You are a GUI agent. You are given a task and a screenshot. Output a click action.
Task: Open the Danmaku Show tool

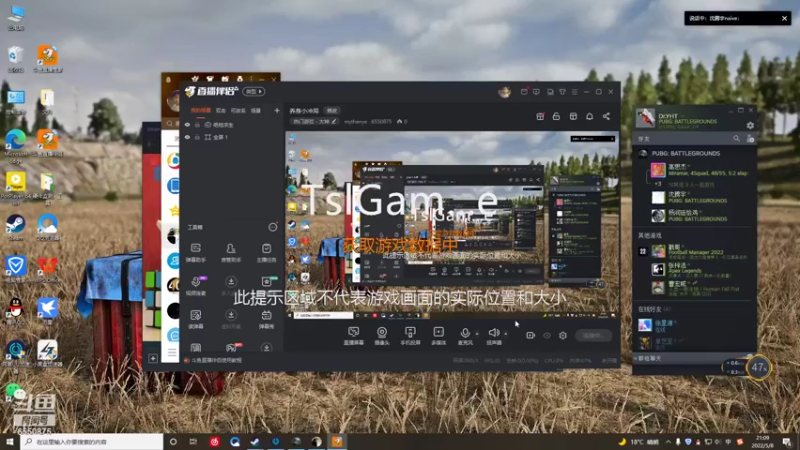pyautogui.click(x=266, y=319)
